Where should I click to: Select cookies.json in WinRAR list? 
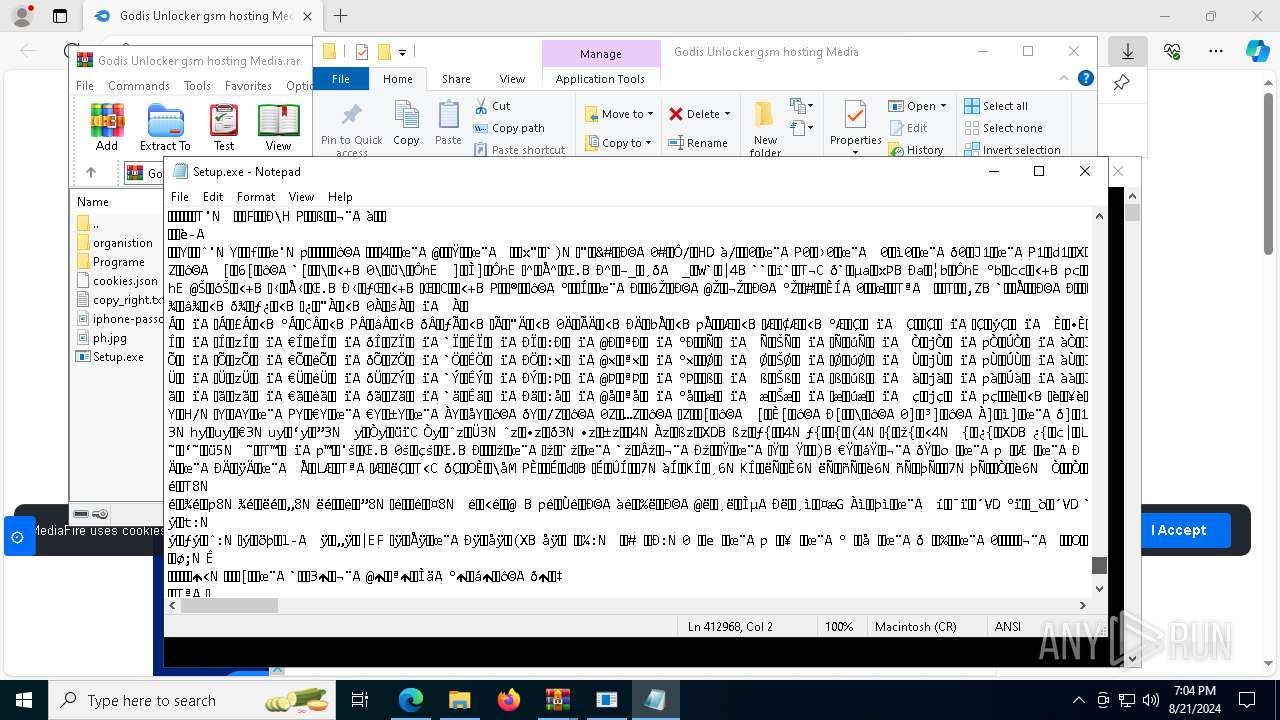coord(117,281)
